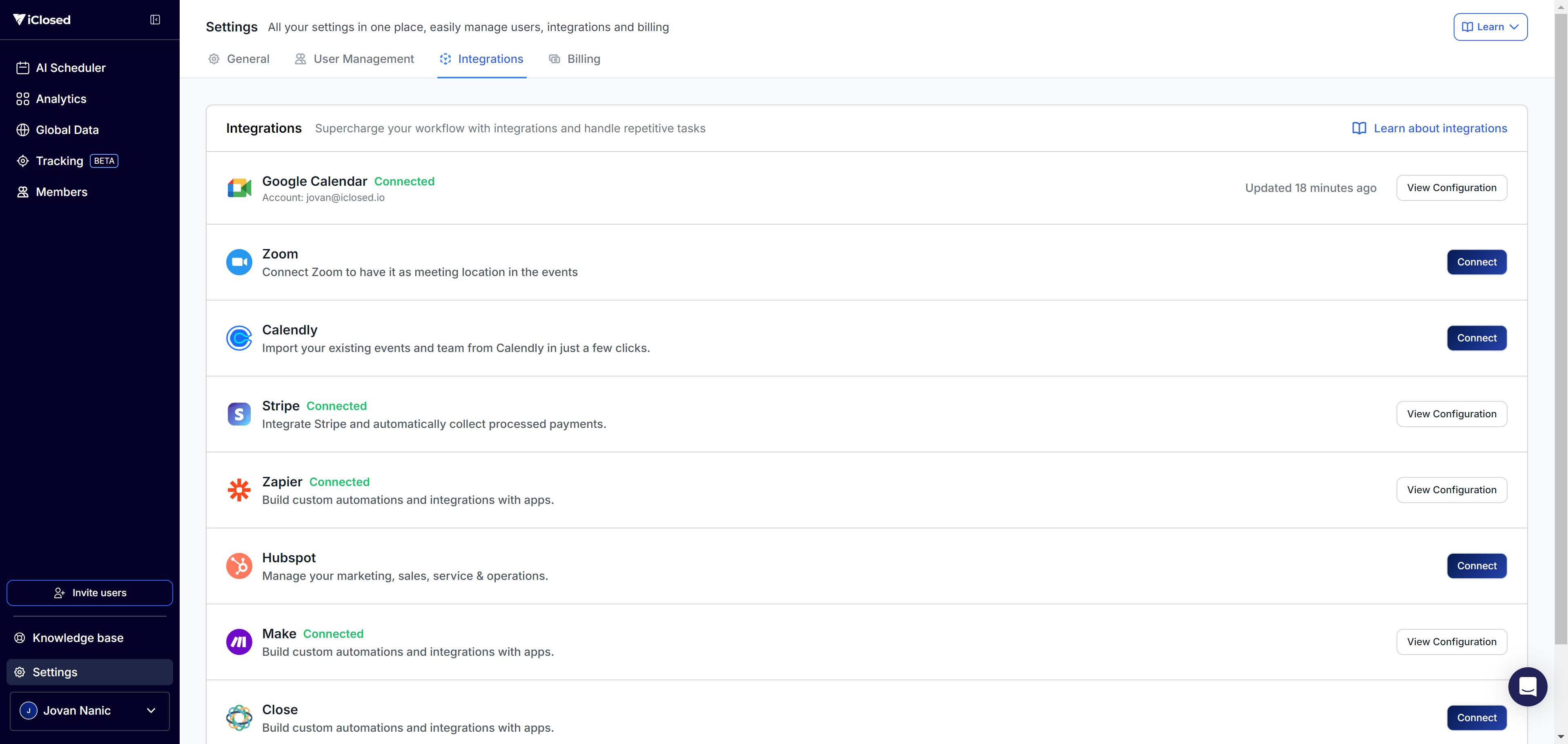Open the chat support bubble
The image size is (1568, 744).
point(1527,687)
